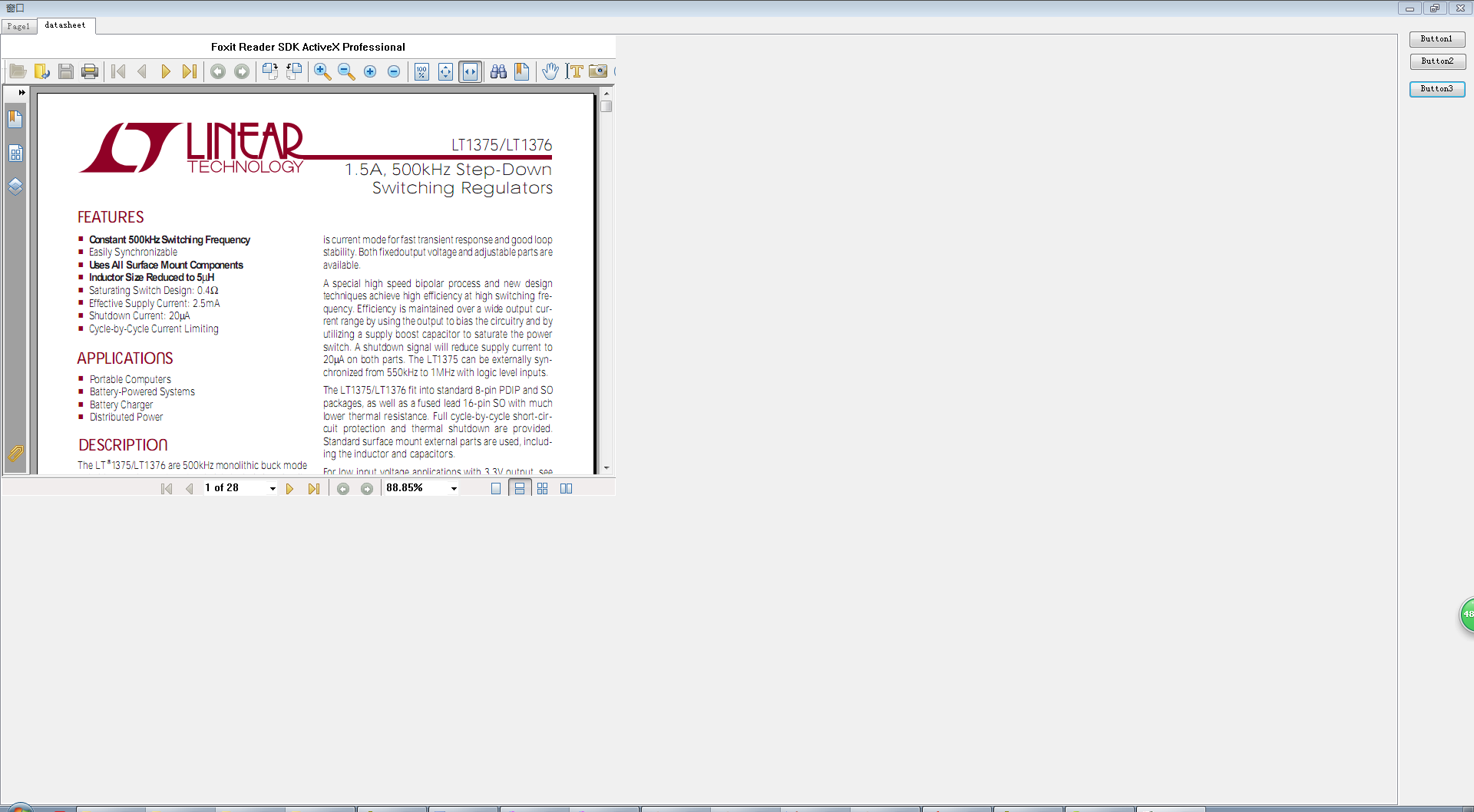This screenshot has width=1474, height=812.
Task: Go to previous view in bottom bar
Action: pos(343,488)
